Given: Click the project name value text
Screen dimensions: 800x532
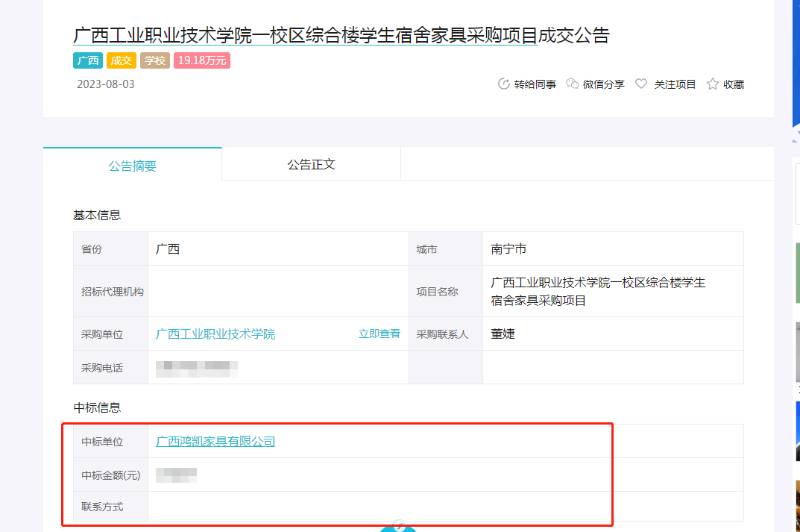Looking at the screenshot, I should click(x=598, y=291).
